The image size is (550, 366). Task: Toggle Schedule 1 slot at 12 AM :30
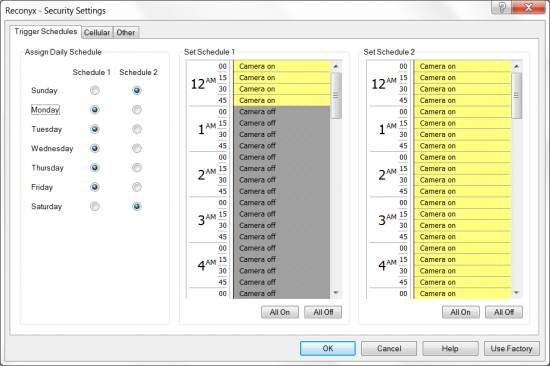point(282,89)
